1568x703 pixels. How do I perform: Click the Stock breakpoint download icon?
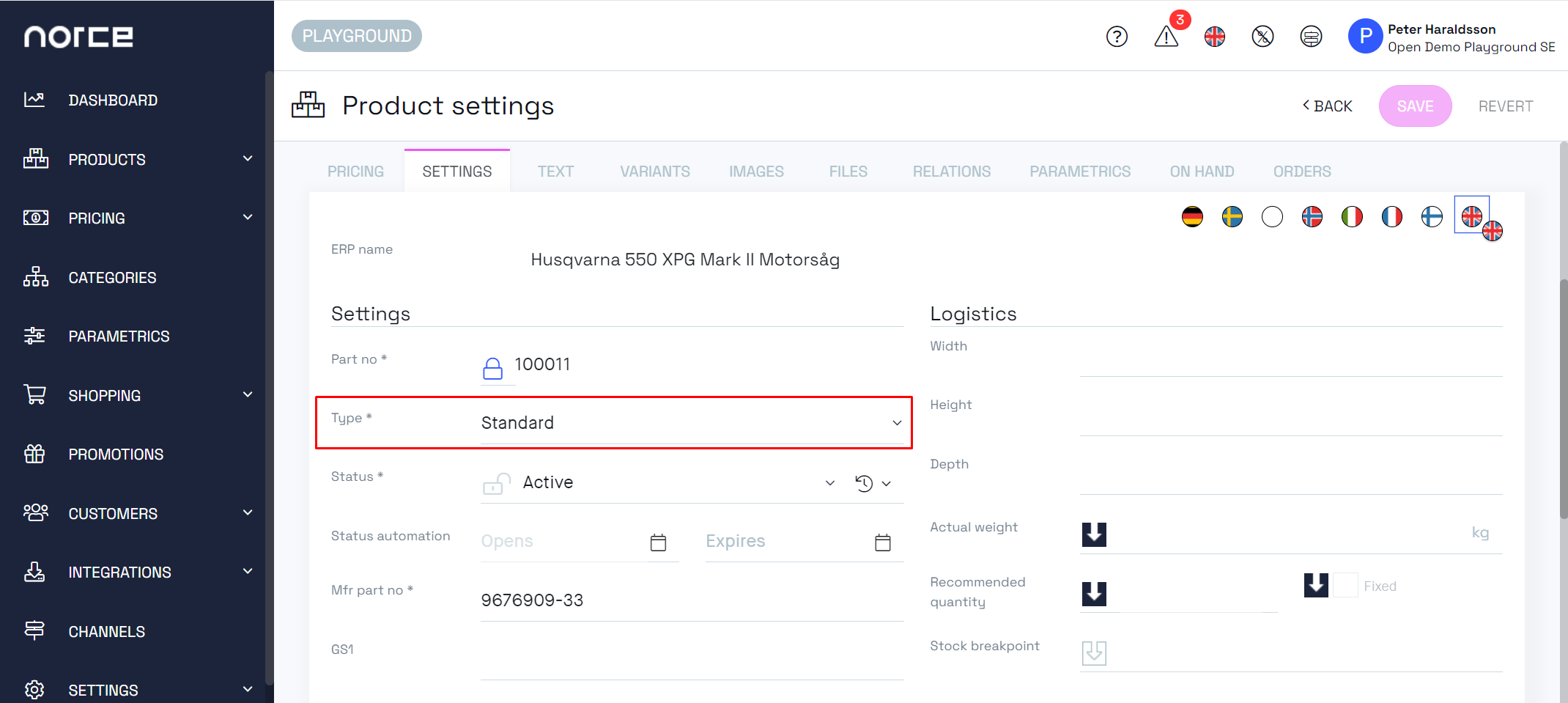pos(1094,652)
